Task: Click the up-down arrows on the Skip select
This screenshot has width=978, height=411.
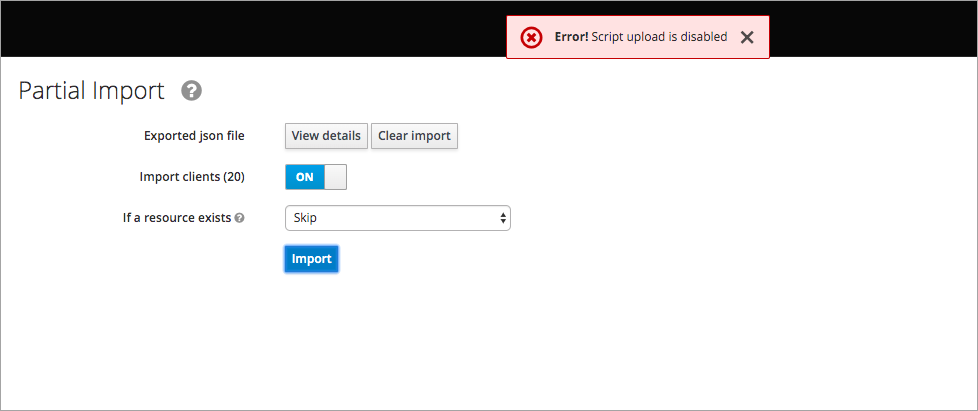Action: tap(503, 218)
